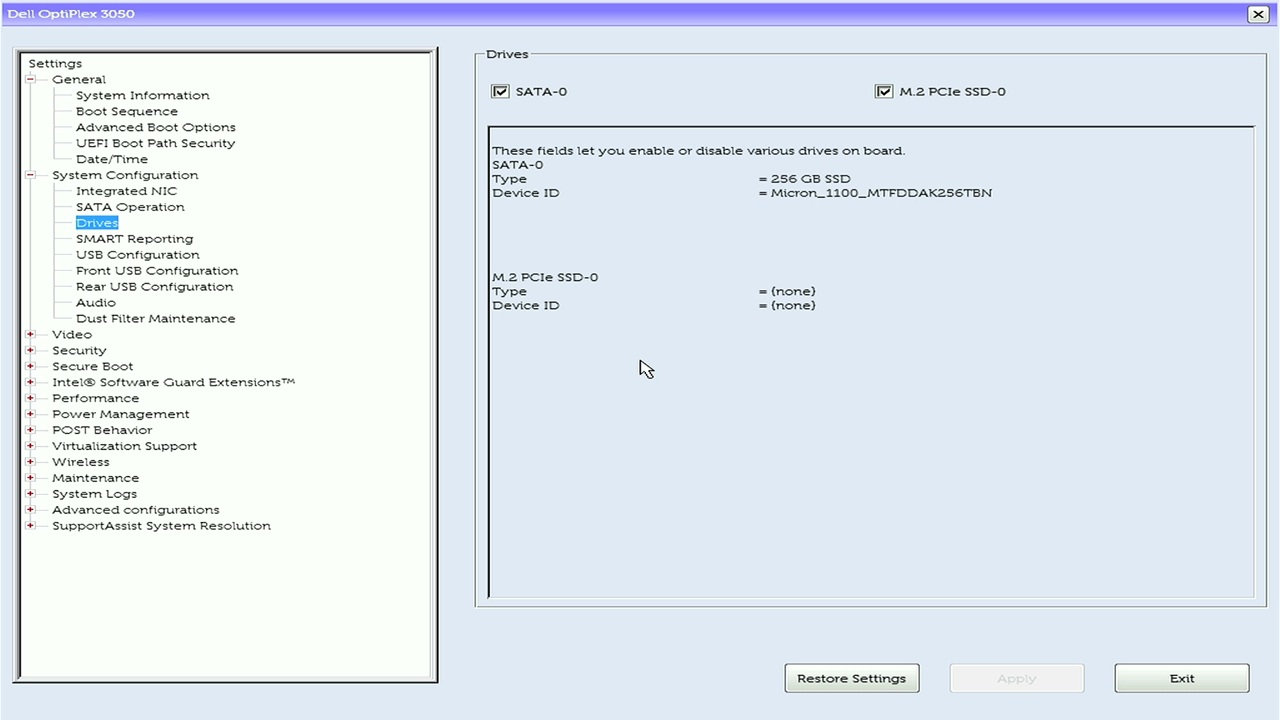Image resolution: width=1280 pixels, height=720 pixels.
Task: Select the Advanced configurations category label
Action: [x=136, y=510]
